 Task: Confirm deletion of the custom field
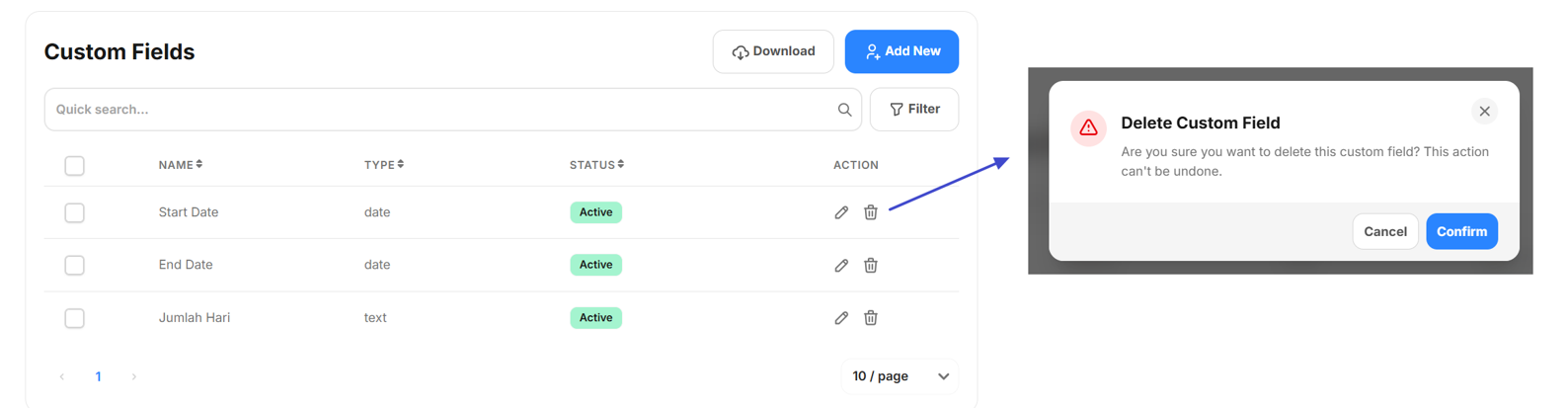[1460, 231]
